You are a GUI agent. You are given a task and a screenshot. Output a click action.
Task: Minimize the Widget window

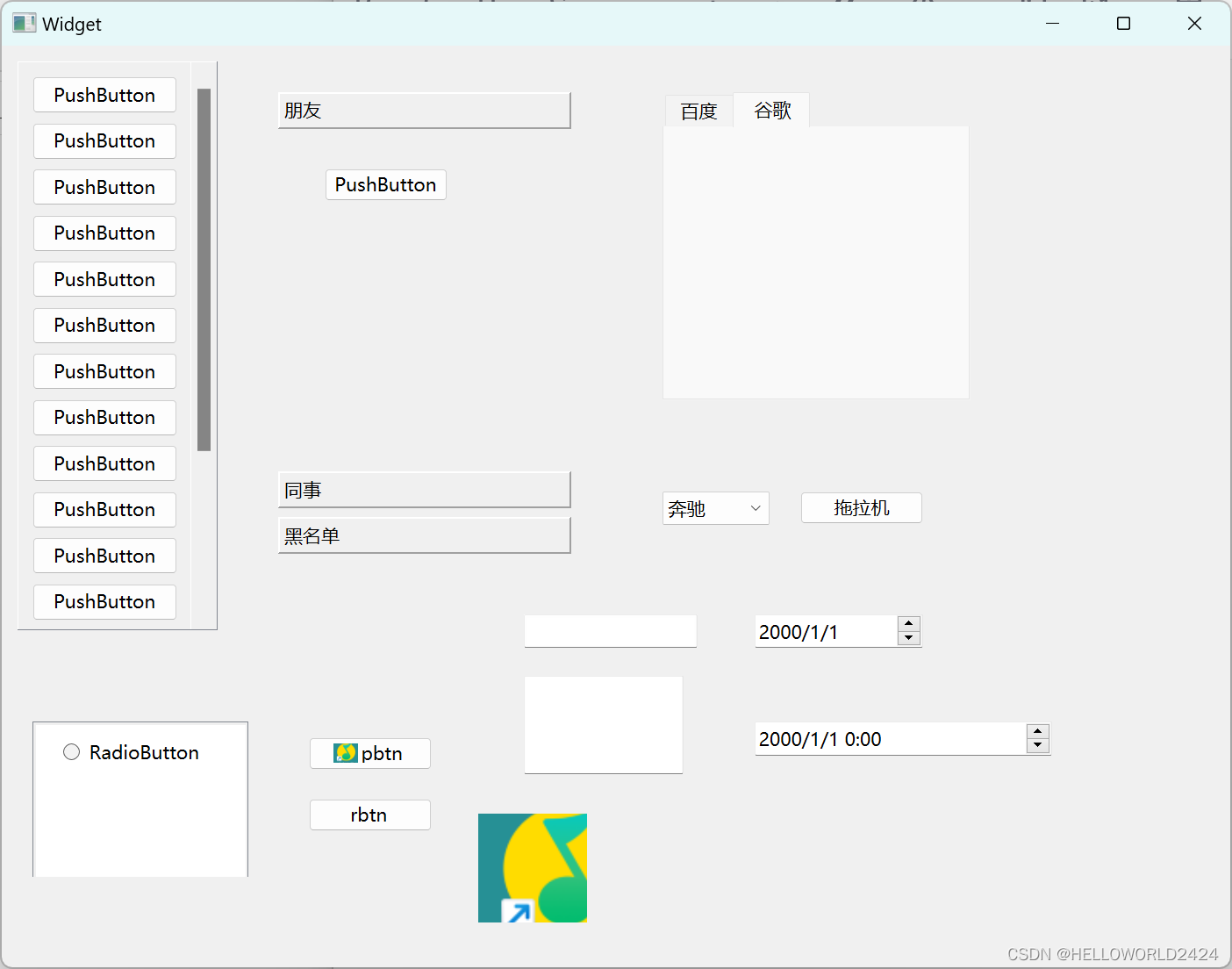pos(1053,24)
